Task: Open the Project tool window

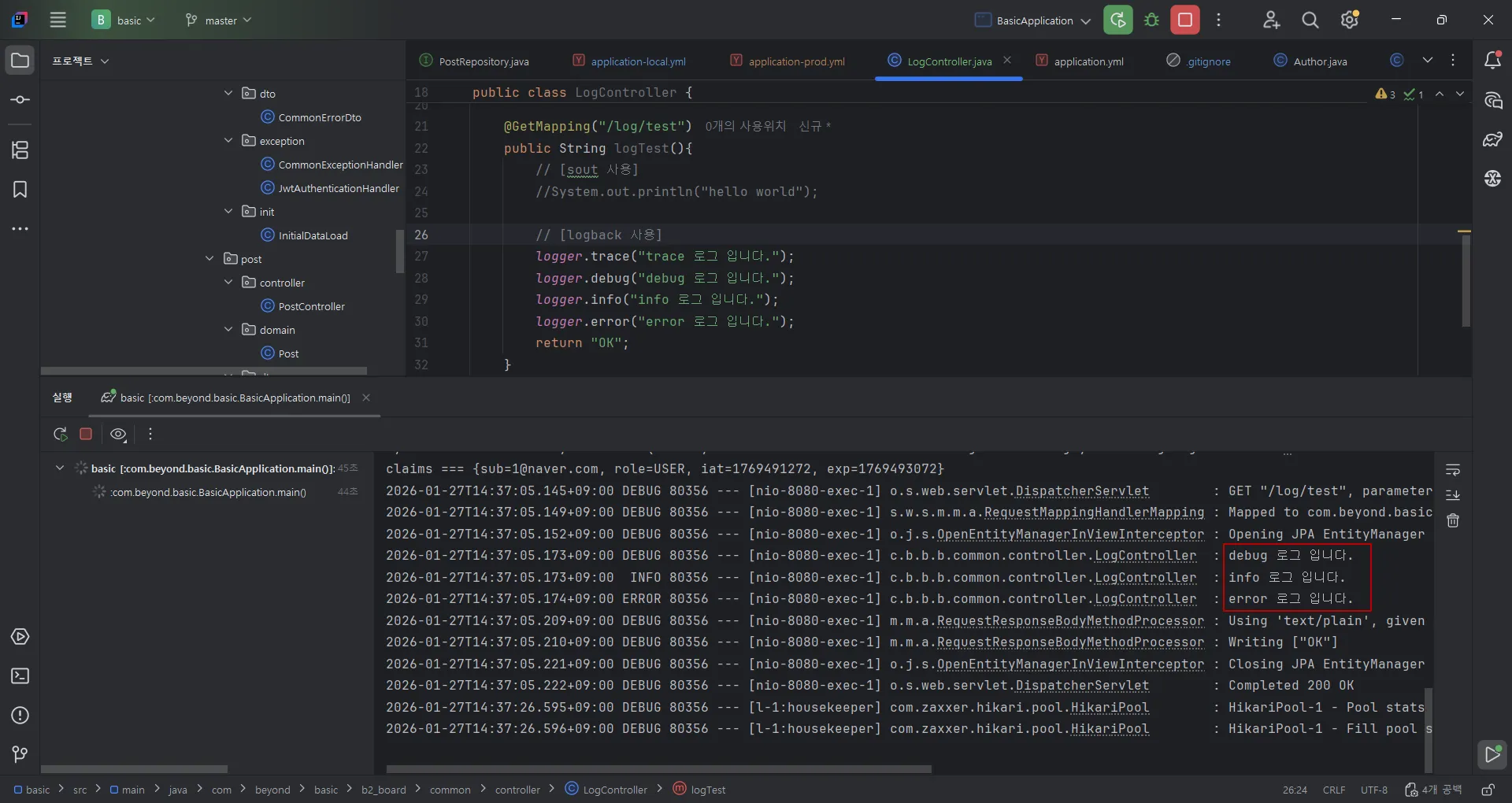Action: tap(20, 61)
